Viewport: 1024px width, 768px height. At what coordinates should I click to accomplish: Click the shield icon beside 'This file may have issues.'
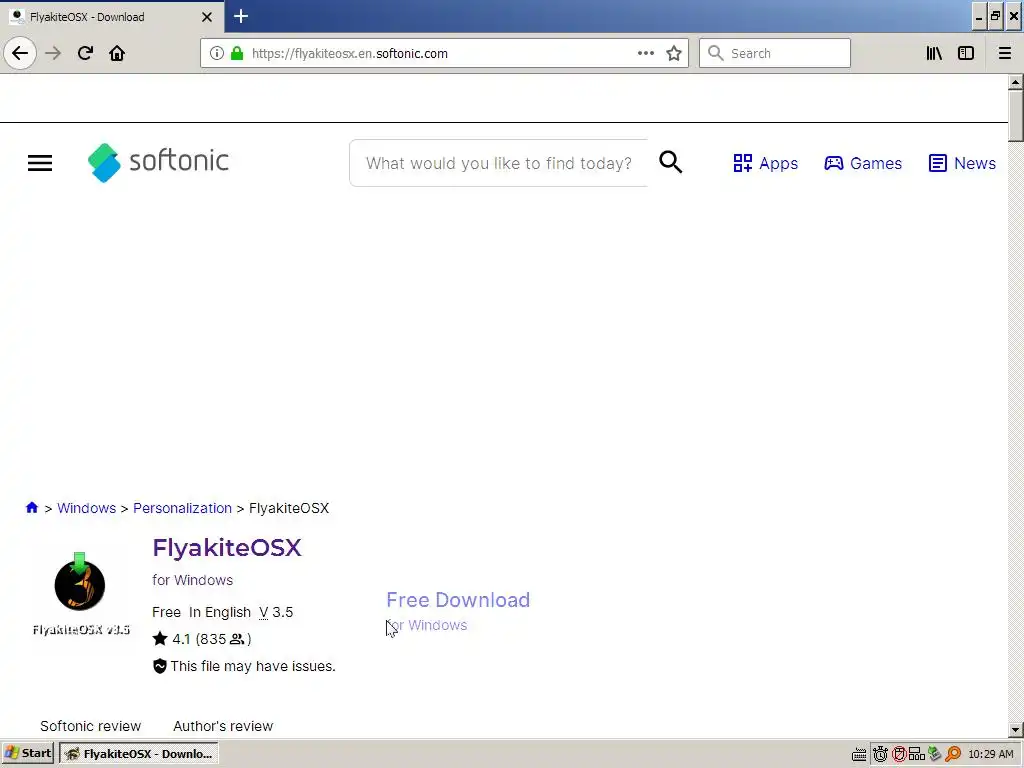point(159,666)
